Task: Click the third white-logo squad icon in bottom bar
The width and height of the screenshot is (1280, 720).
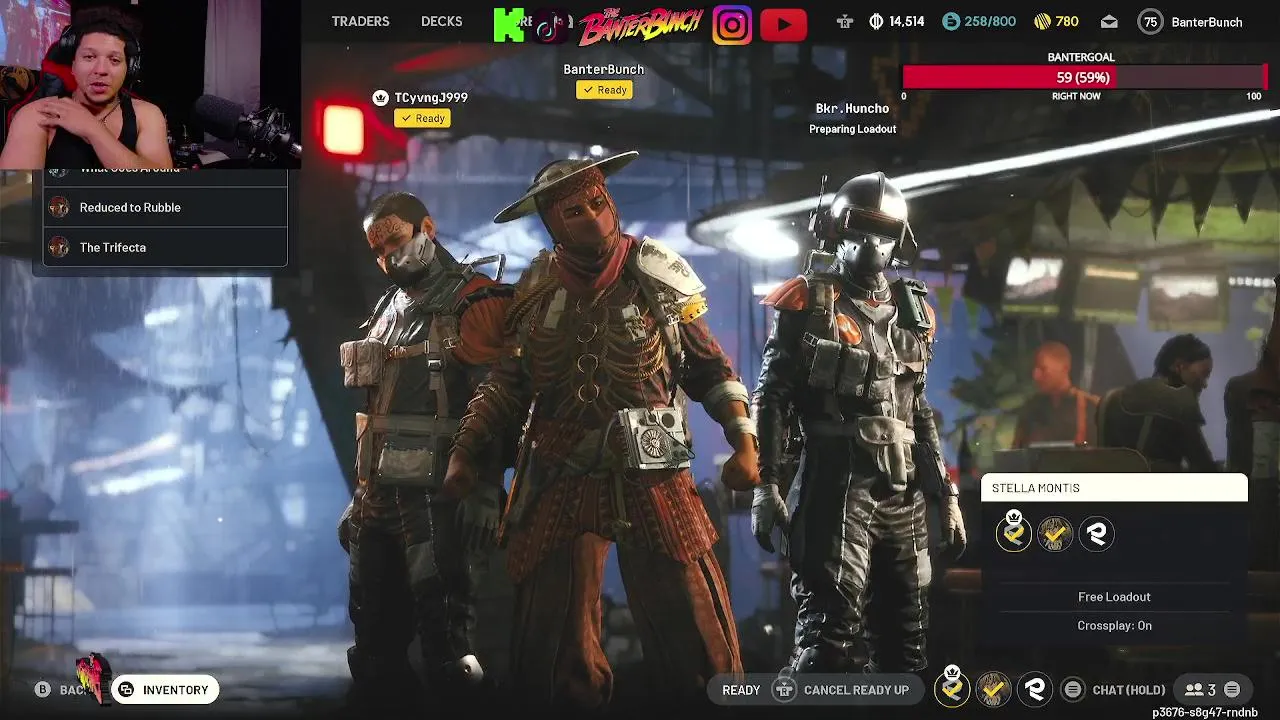Action: coord(1035,689)
